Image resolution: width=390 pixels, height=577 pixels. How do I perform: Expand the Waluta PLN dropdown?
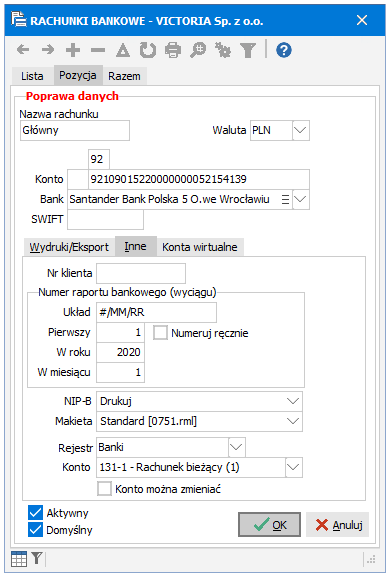[301, 130]
